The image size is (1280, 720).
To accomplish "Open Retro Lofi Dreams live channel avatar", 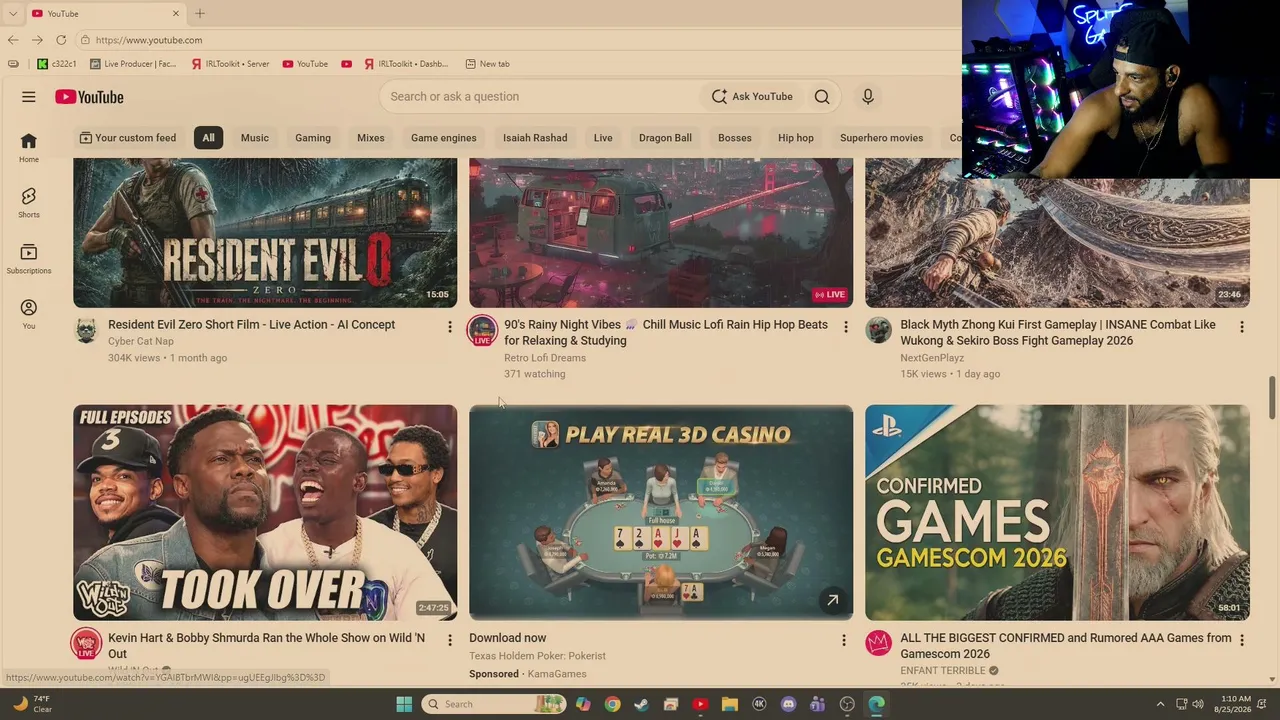I will tap(482, 331).
